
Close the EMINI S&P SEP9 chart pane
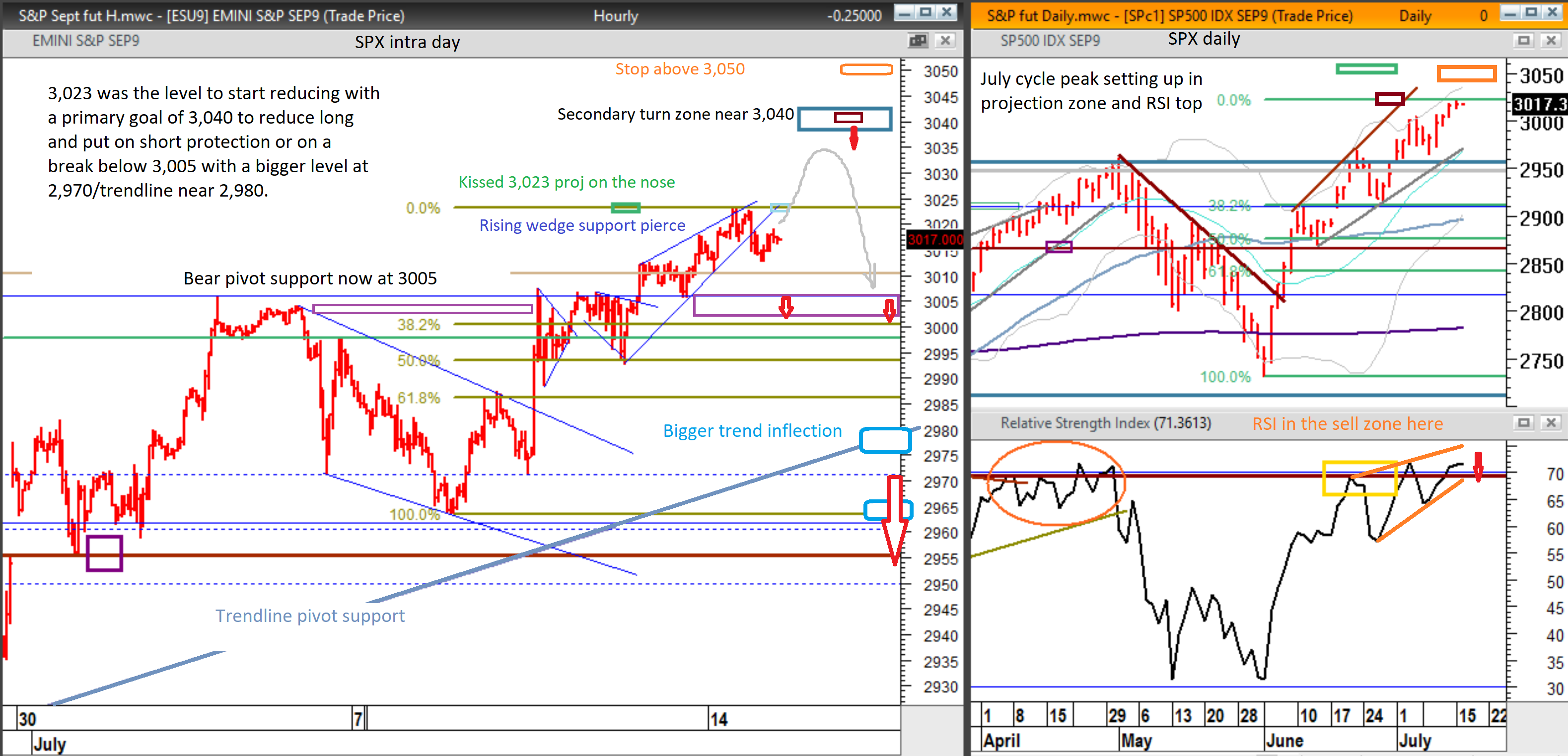point(945,41)
